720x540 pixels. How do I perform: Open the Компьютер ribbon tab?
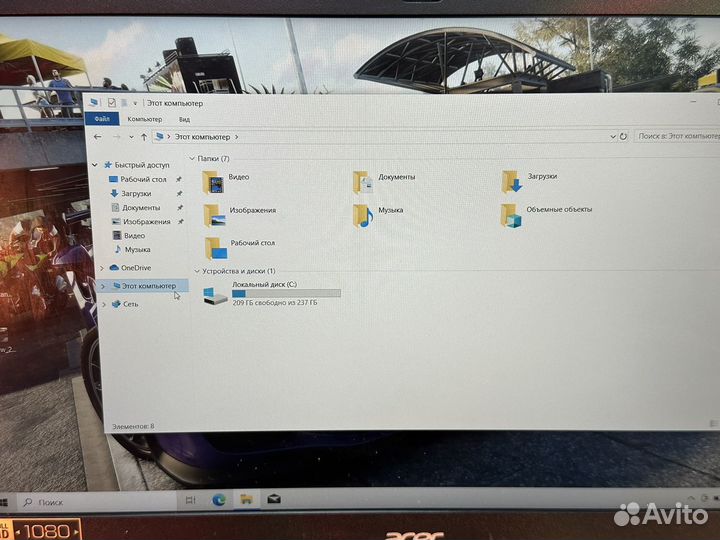point(145,119)
